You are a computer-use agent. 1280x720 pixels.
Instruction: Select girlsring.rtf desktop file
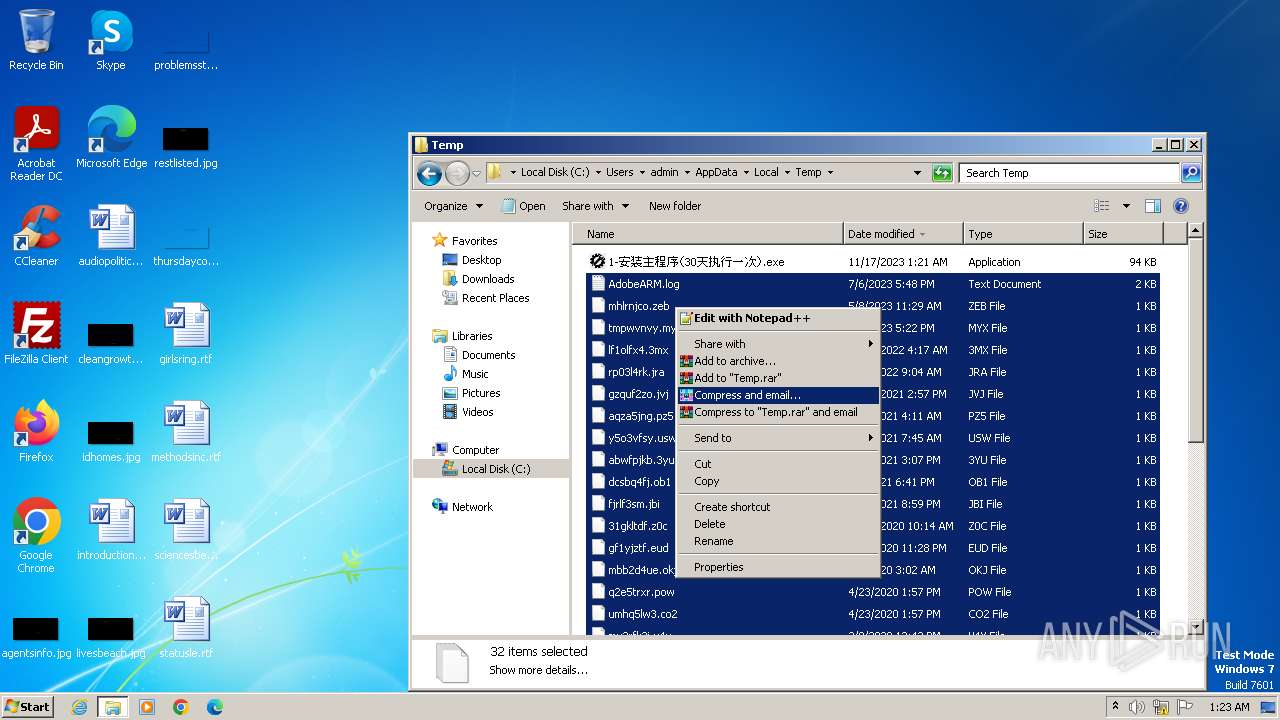pyautogui.click(x=186, y=334)
